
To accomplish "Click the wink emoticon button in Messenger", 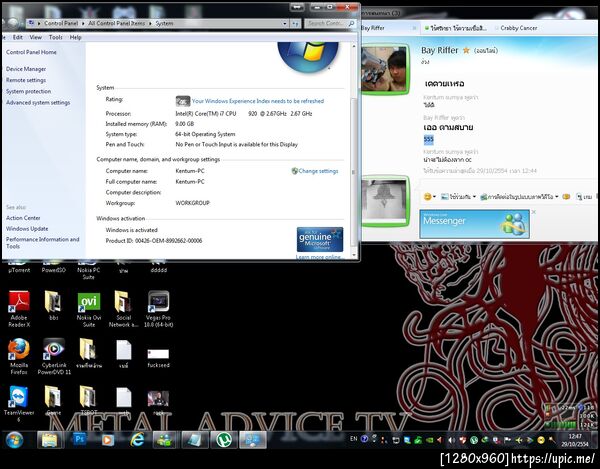I will (x=566, y=197).
